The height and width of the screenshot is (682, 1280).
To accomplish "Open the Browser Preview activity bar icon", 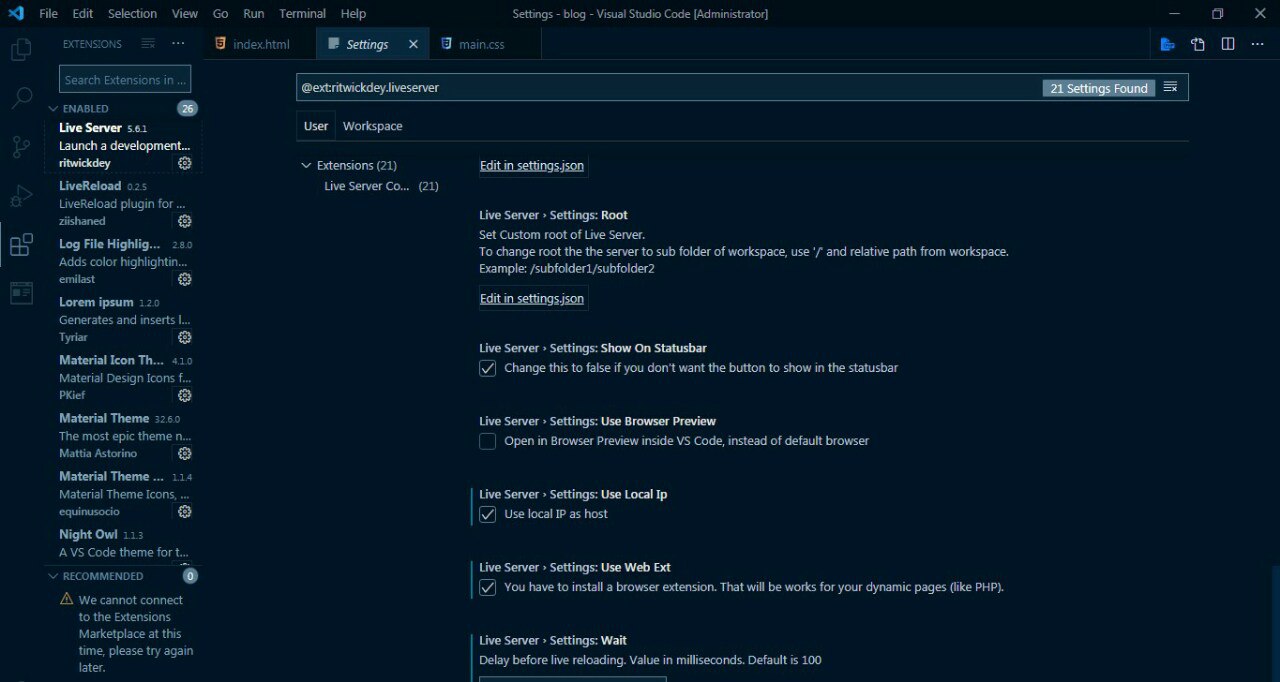I will click(21, 293).
